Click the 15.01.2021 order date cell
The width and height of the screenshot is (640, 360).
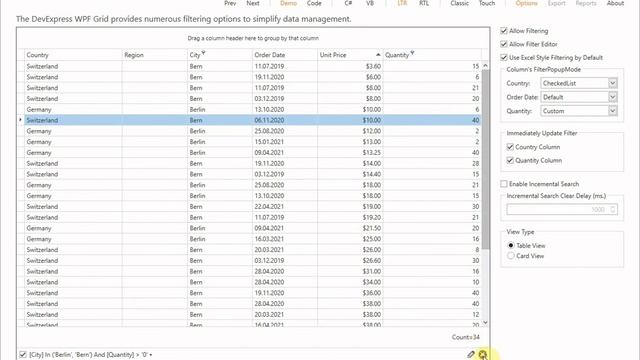pyautogui.click(x=285, y=142)
